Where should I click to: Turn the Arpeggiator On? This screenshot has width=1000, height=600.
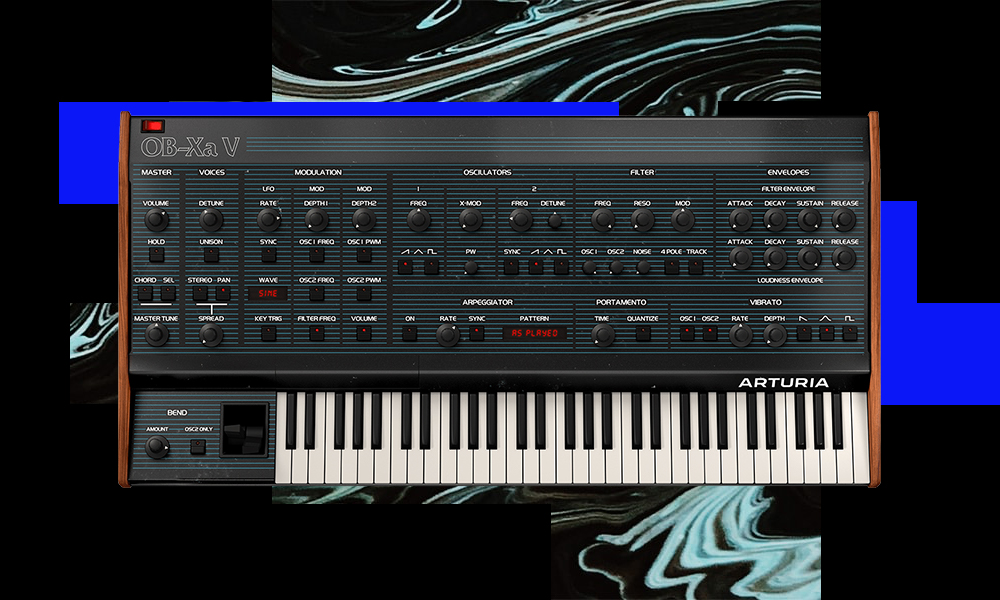tap(409, 333)
